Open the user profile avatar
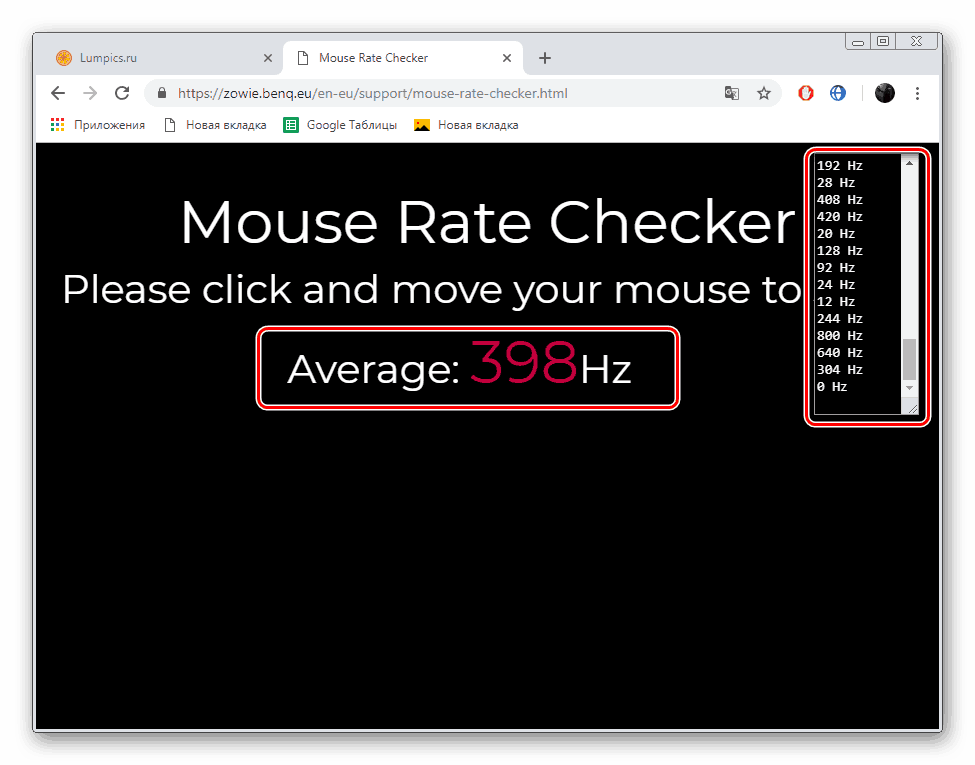 [884, 93]
